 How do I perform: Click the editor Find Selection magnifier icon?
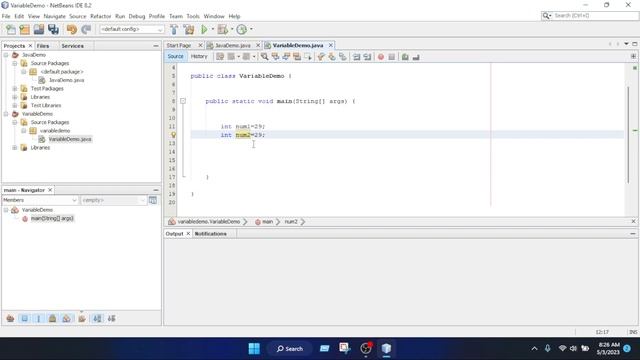[x=264, y=57]
